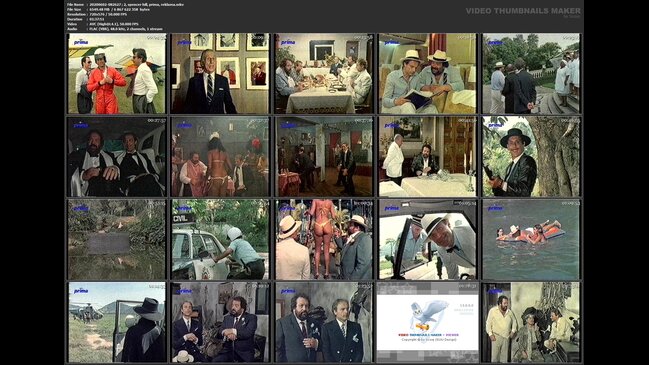Select thumbnail of waiter beside seated man
The height and width of the screenshot is (365, 649).
click(x=428, y=156)
